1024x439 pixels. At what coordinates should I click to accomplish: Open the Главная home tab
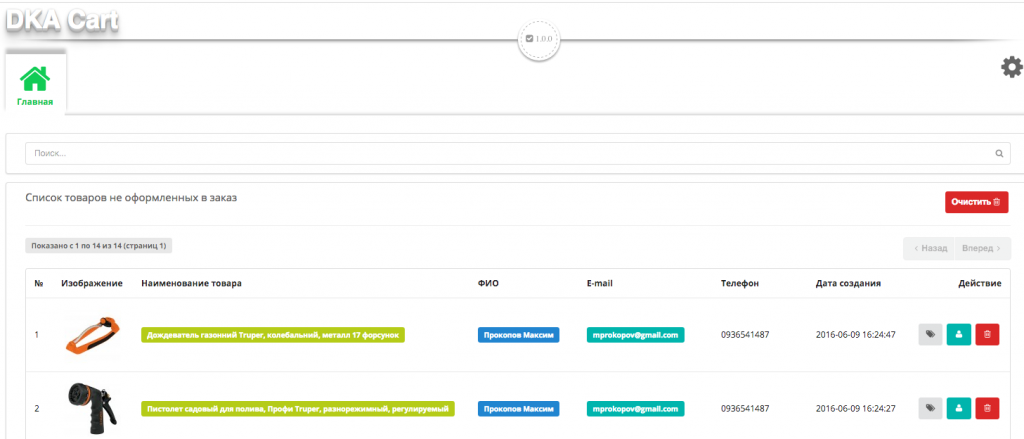pyautogui.click(x=35, y=84)
